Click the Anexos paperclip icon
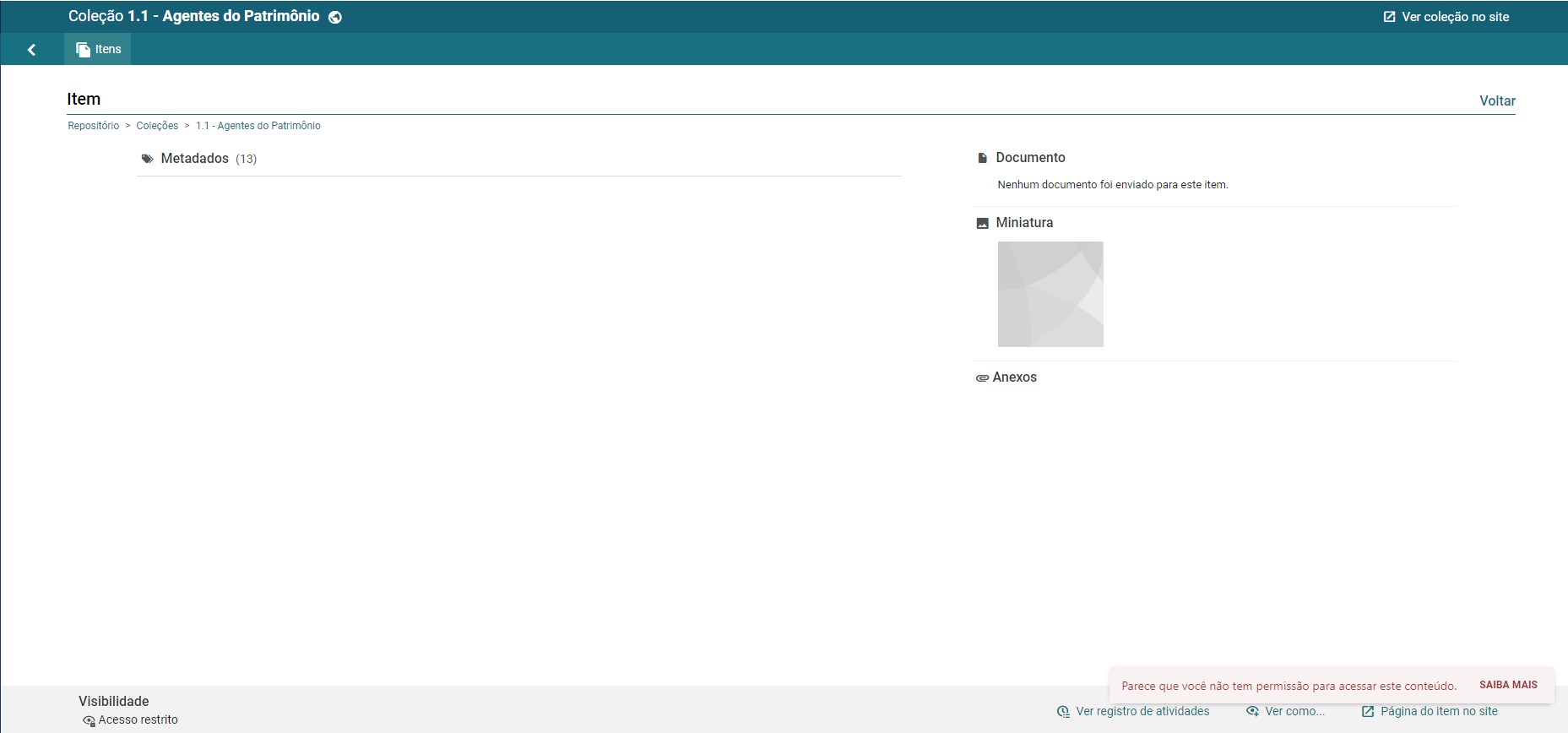 982,378
